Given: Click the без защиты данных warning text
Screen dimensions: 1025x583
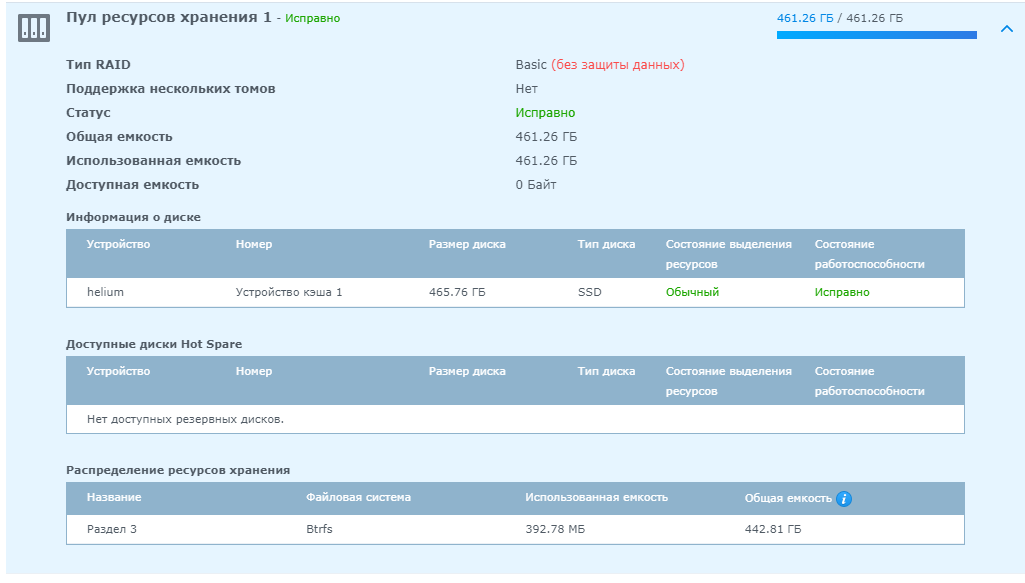Looking at the screenshot, I should (618, 65).
